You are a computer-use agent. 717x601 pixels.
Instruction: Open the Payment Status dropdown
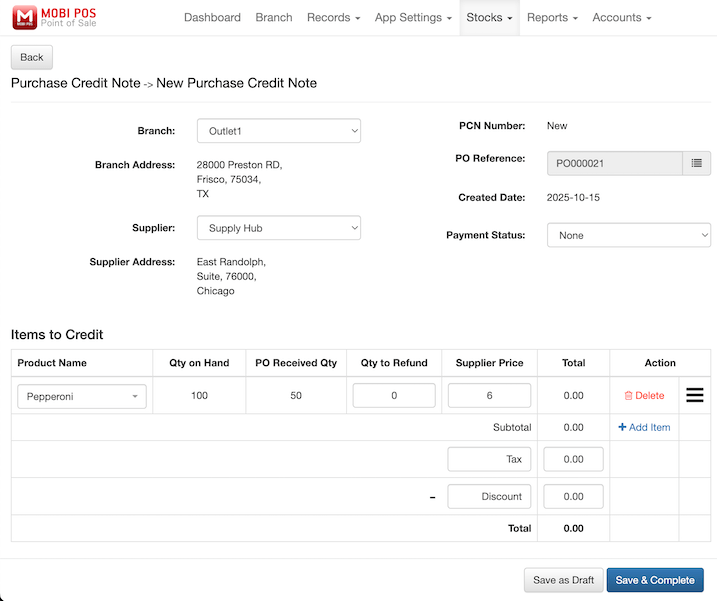click(629, 235)
